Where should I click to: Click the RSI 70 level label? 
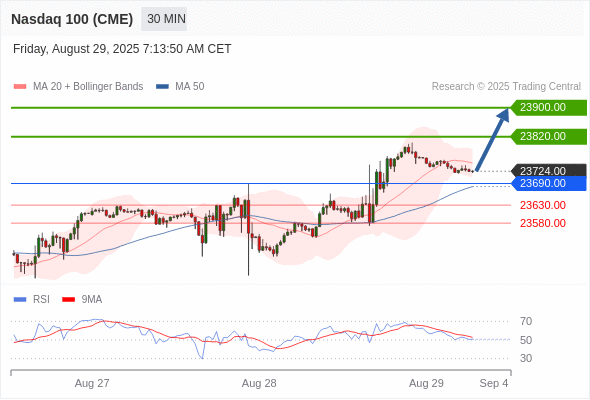(526, 321)
